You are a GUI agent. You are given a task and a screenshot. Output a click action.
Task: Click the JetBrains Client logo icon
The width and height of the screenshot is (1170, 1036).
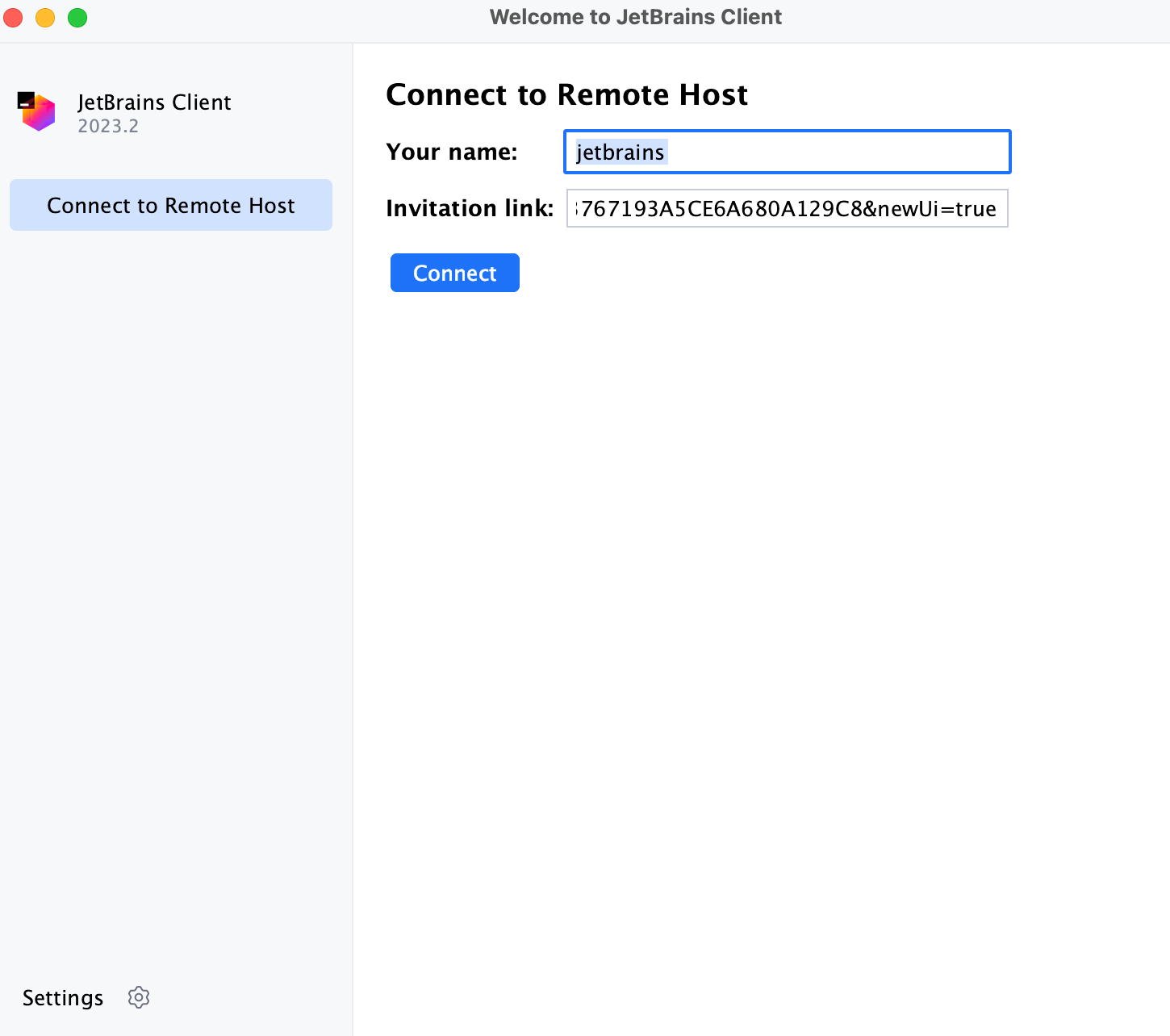click(36, 111)
